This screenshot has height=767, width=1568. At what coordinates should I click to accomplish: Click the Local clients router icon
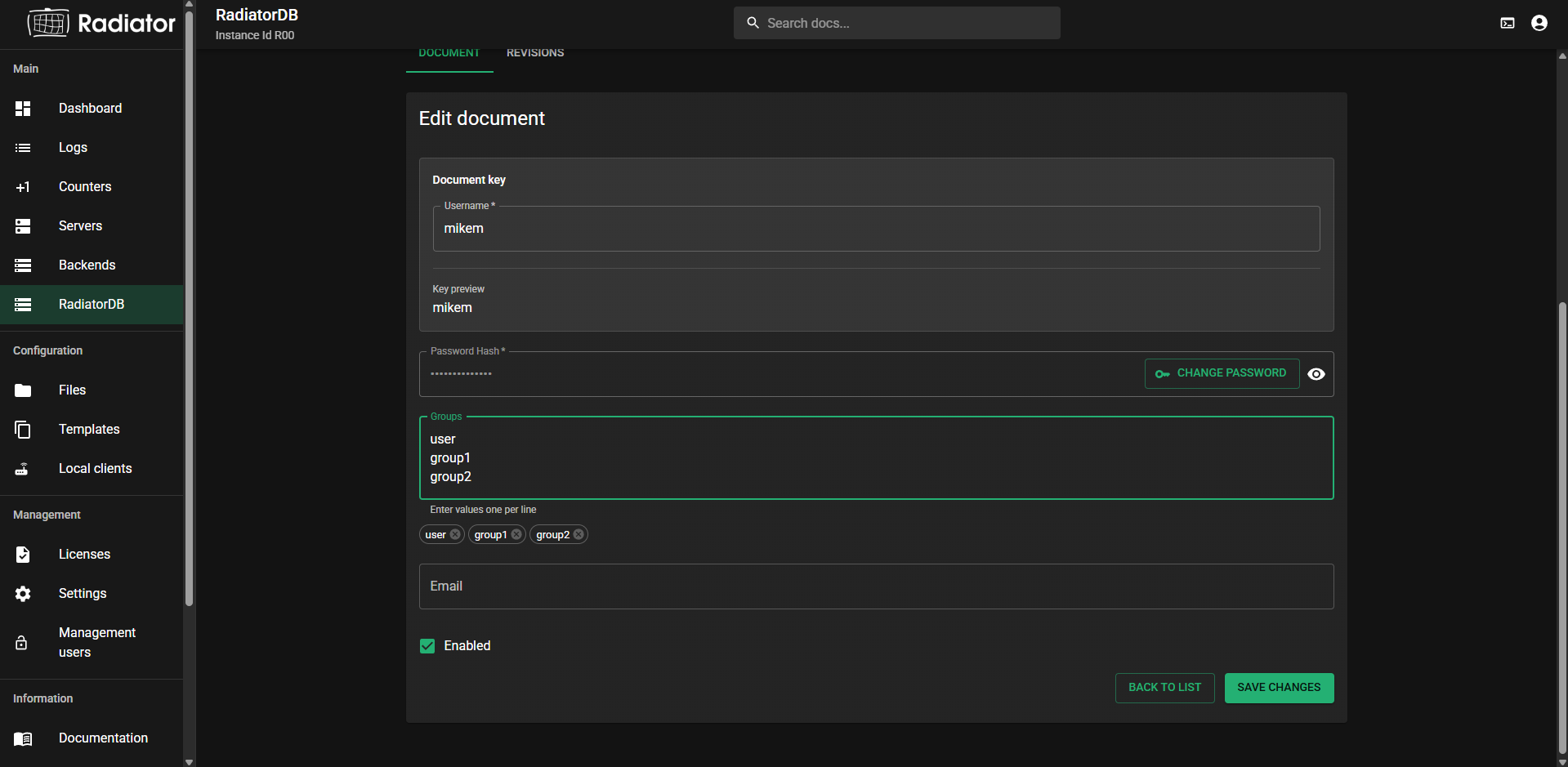tap(23, 468)
